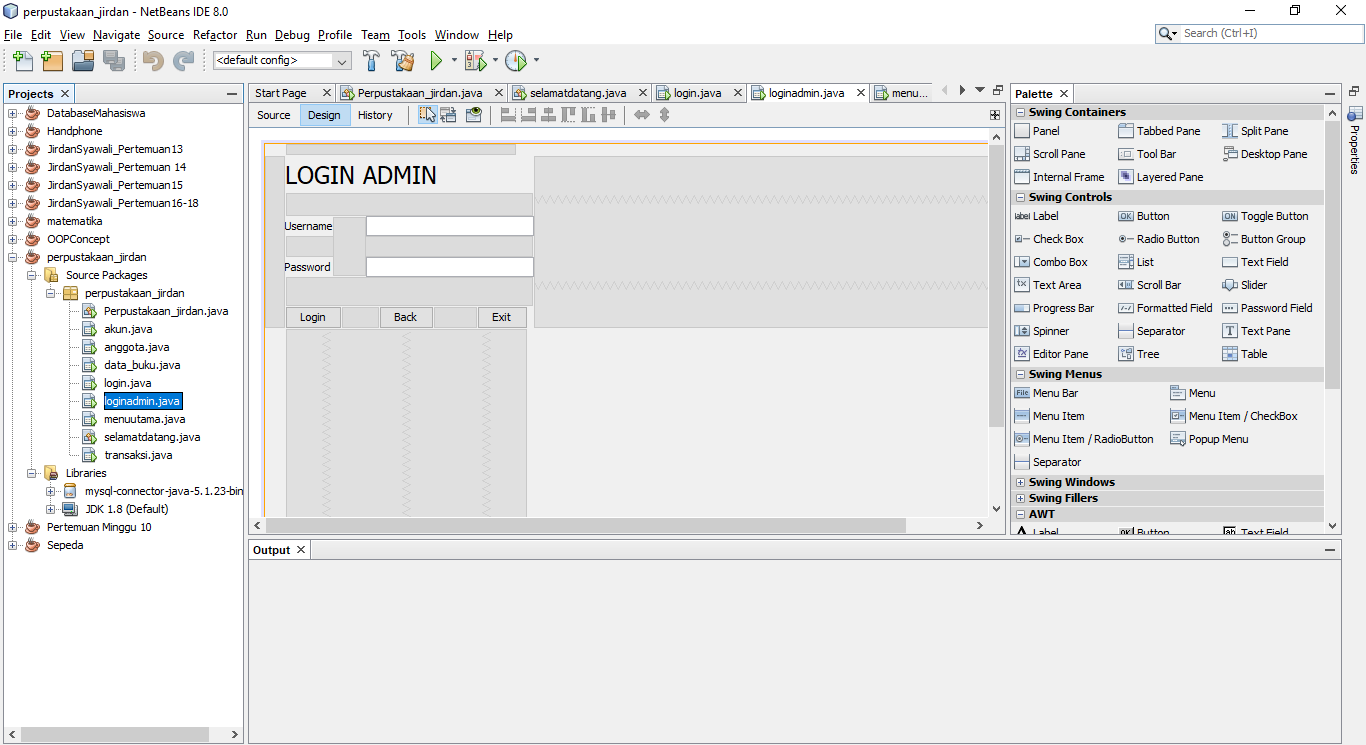The image size is (1366, 745).
Task: Collapse the Source Packages tree node
Action: 32,275
